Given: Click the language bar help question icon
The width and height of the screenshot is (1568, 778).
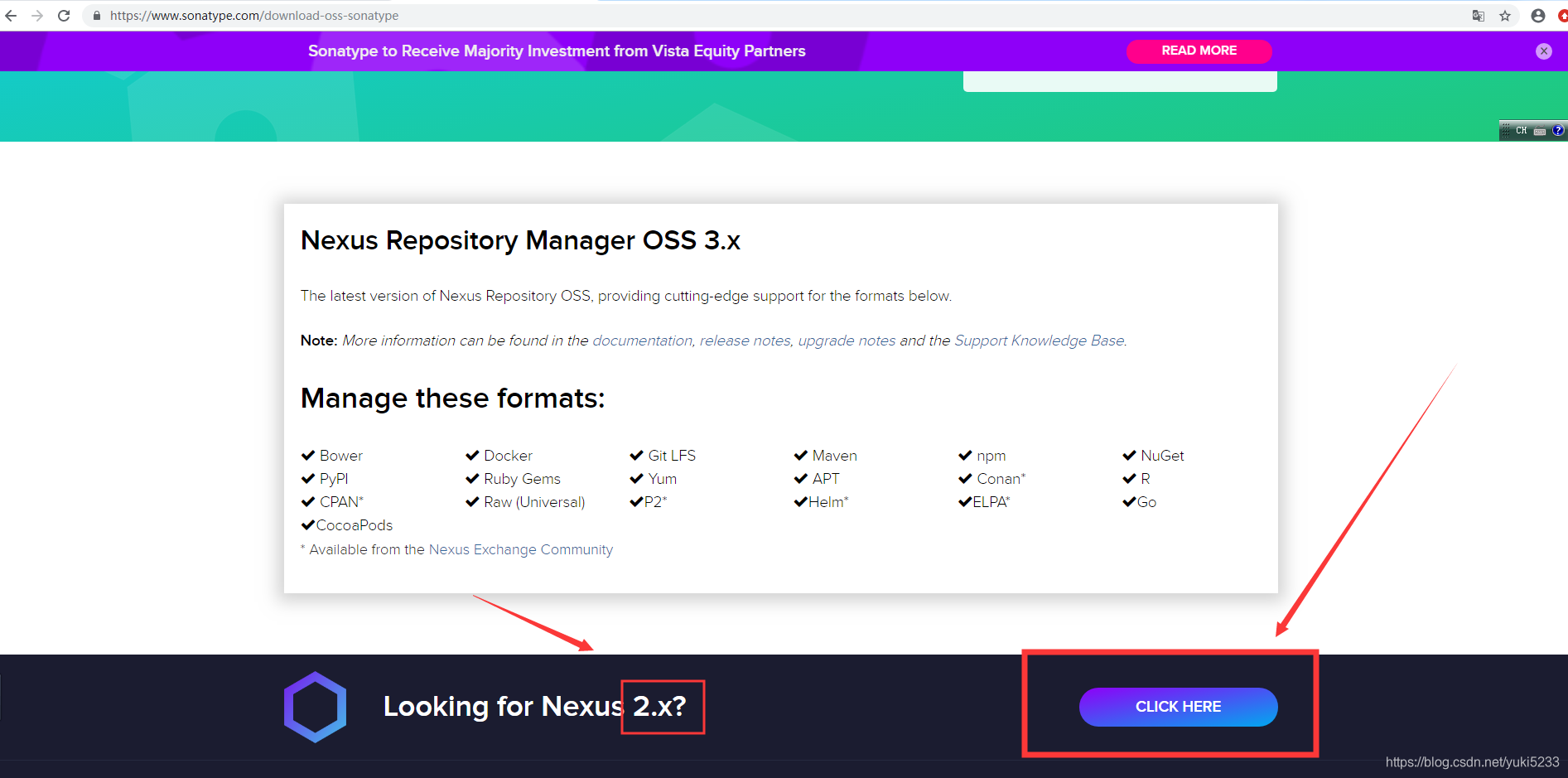Looking at the screenshot, I should (x=1558, y=130).
